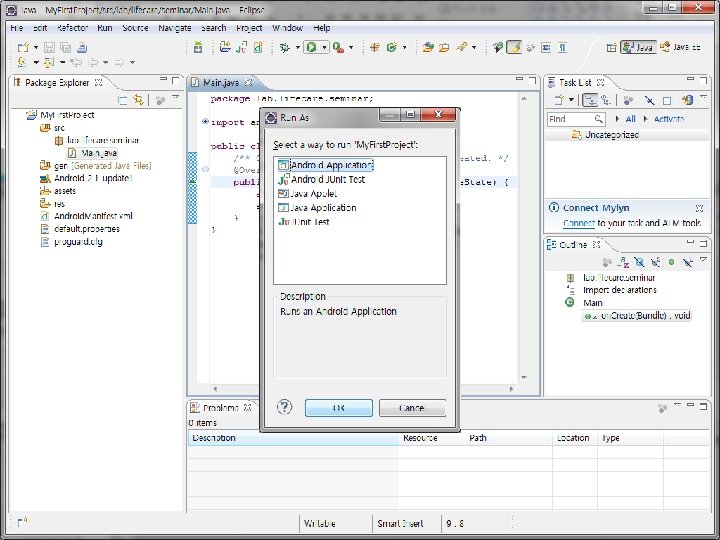Click the Open Perspective icon

[x=611, y=47]
